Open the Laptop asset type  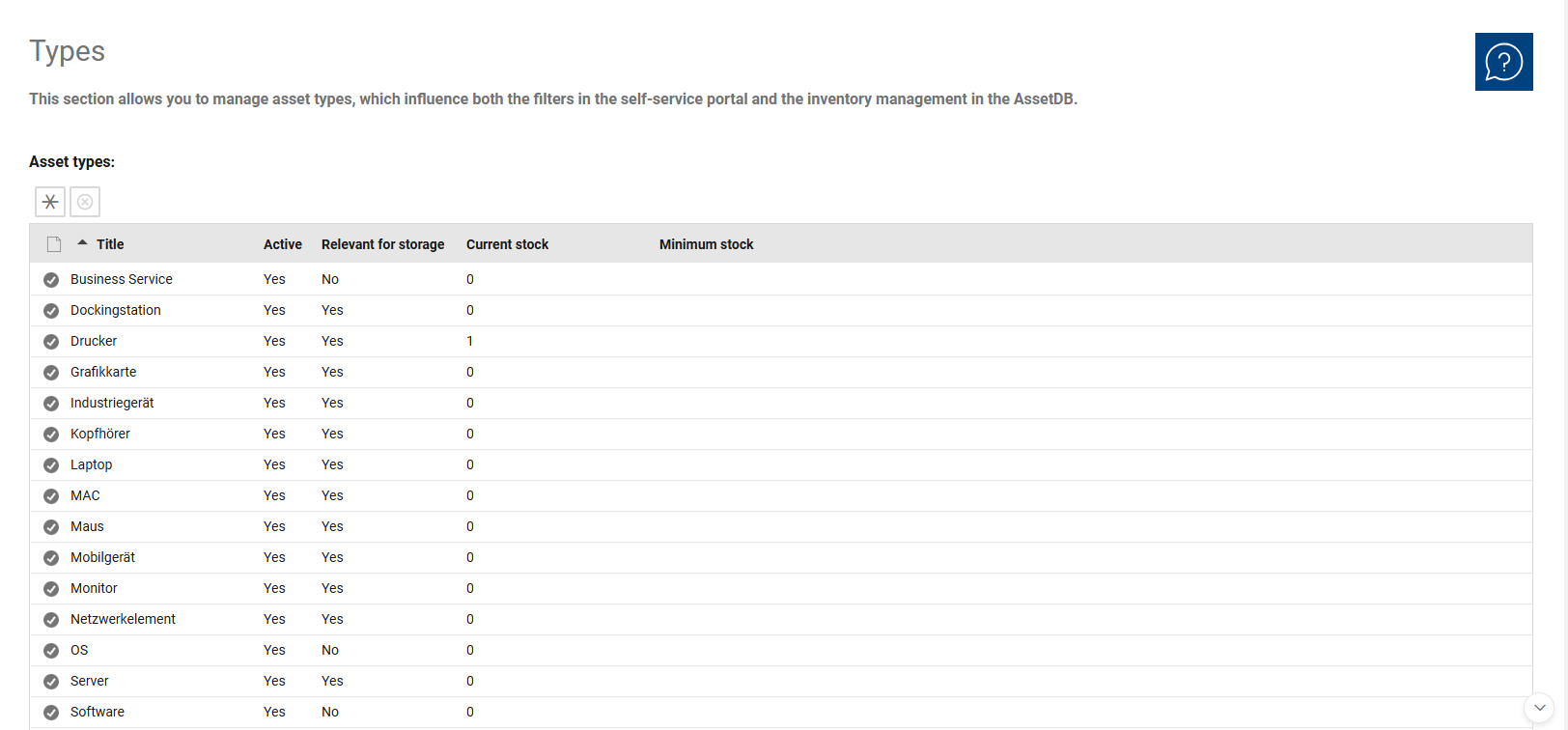point(92,464)
